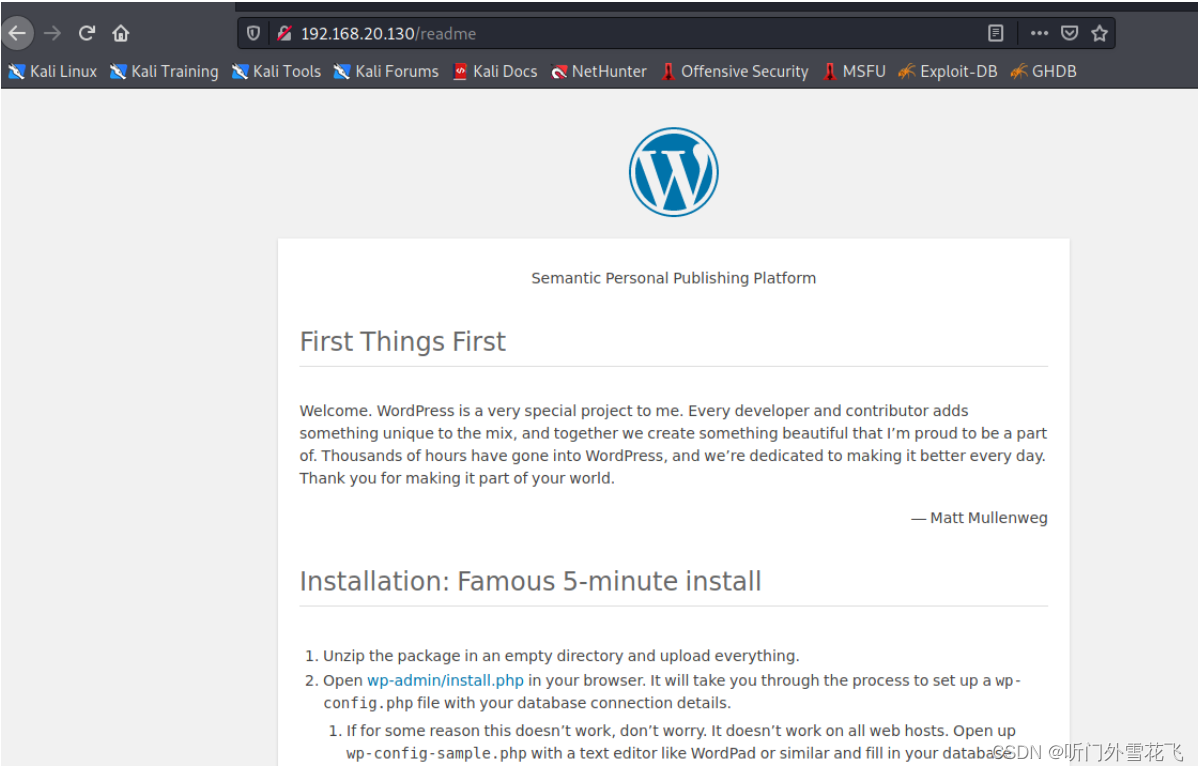Bookmark this page with the star icon
1199x771 pixels.
point(1099,33)
